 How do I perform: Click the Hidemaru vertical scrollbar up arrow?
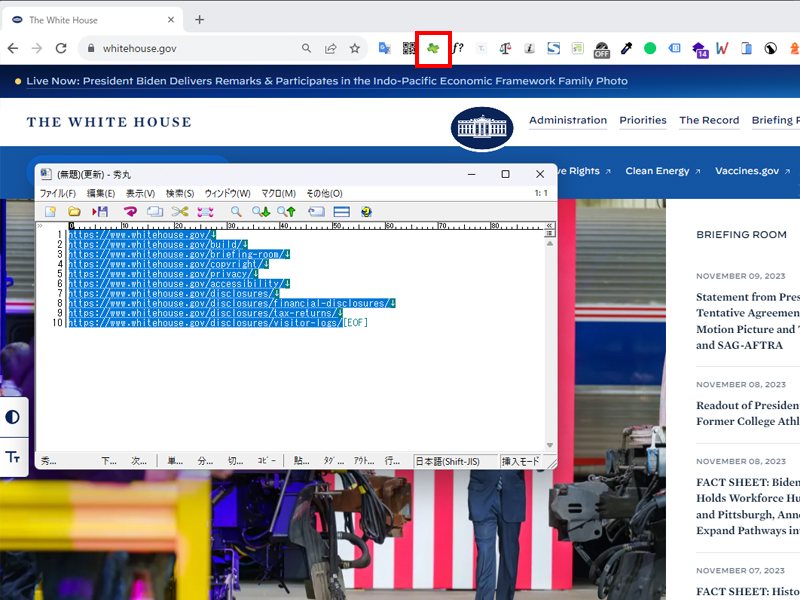[x=549, y=243]
